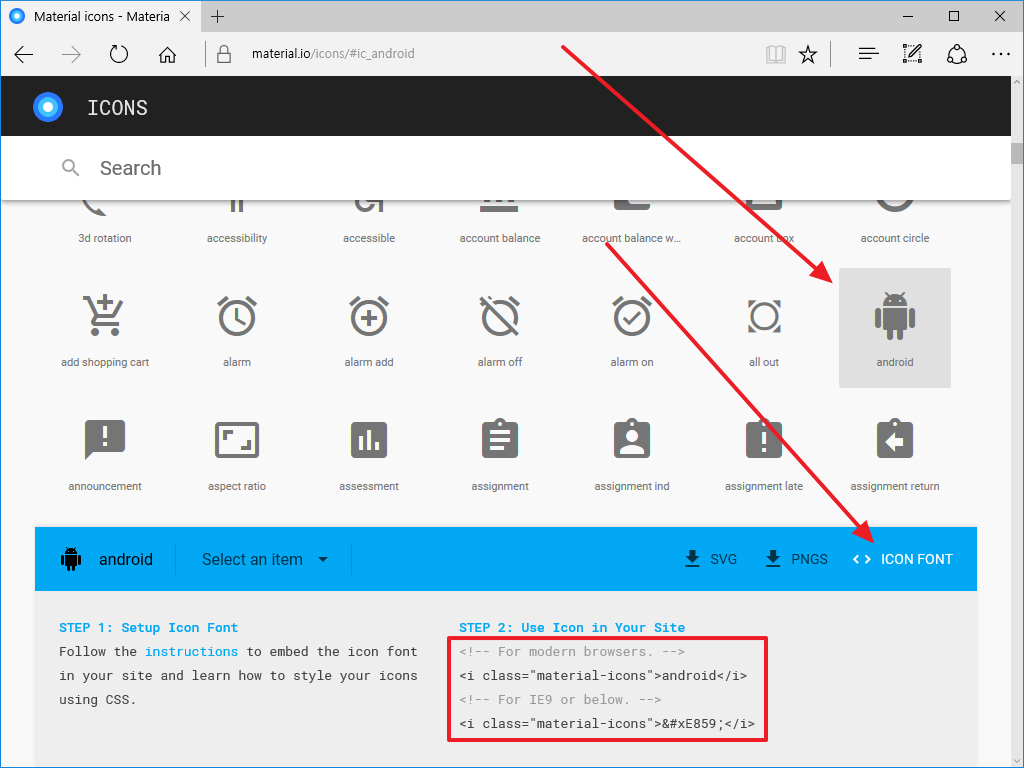Close the Material icons tab
Screen dimensions: 1024x768
tap(185, 16)
